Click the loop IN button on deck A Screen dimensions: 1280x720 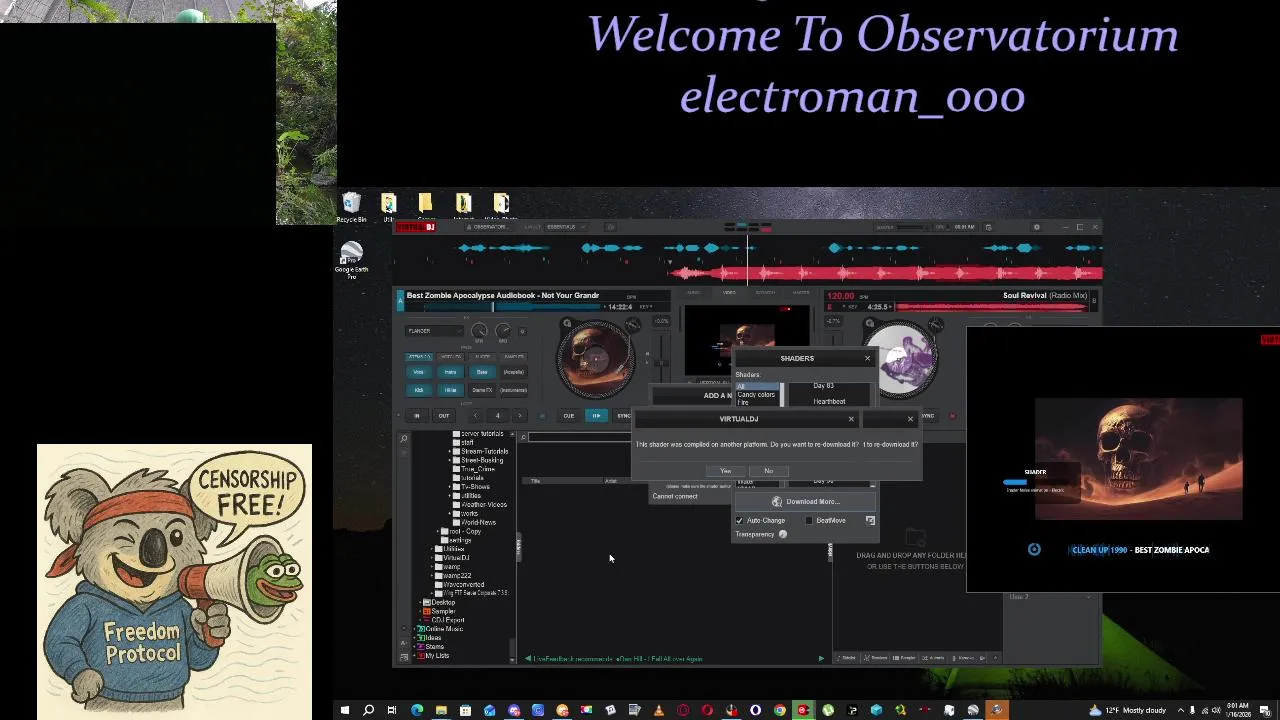point(417,416)
